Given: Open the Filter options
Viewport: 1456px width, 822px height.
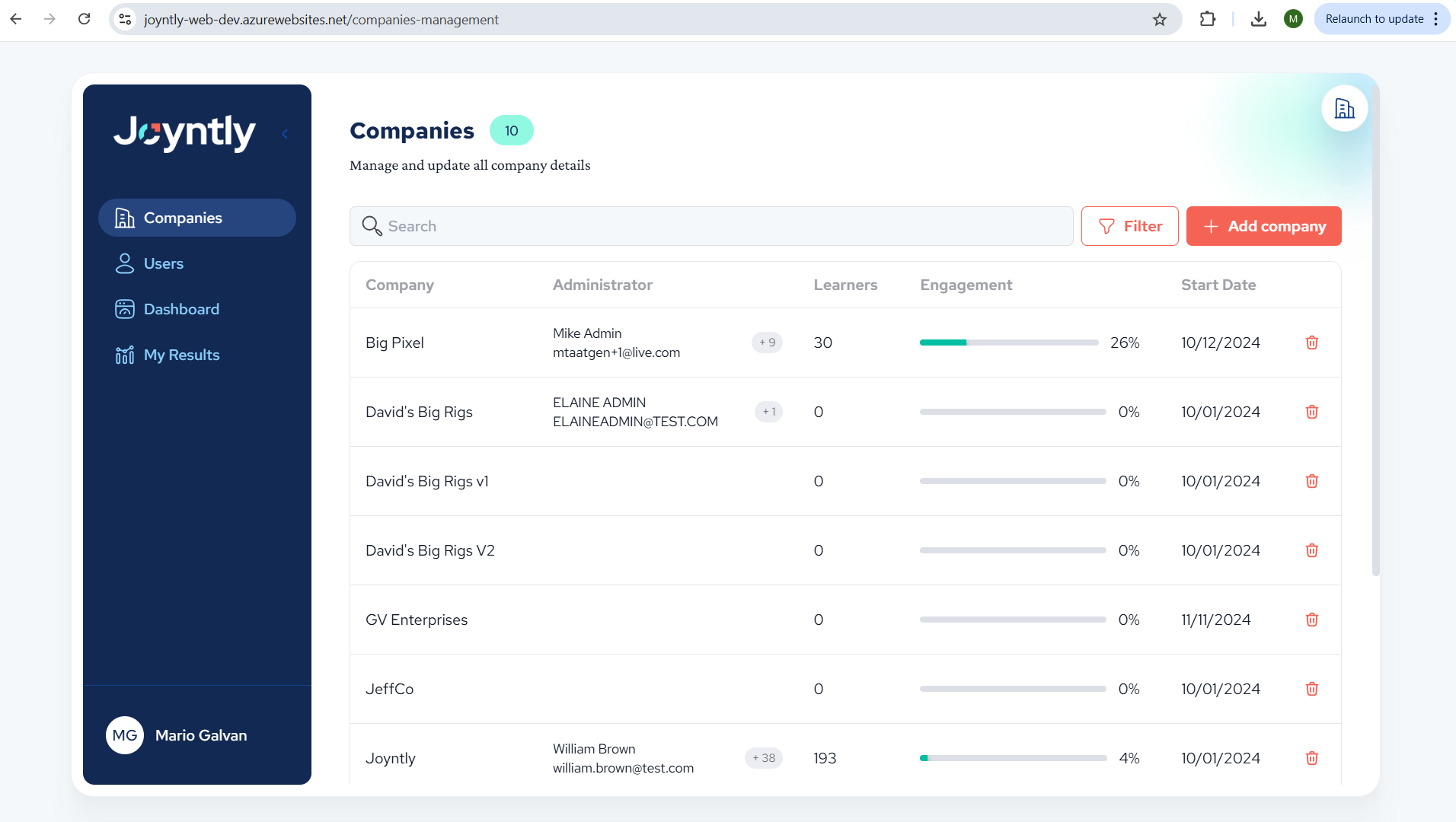Looking at the screenshot, I should pos(1129,226).
